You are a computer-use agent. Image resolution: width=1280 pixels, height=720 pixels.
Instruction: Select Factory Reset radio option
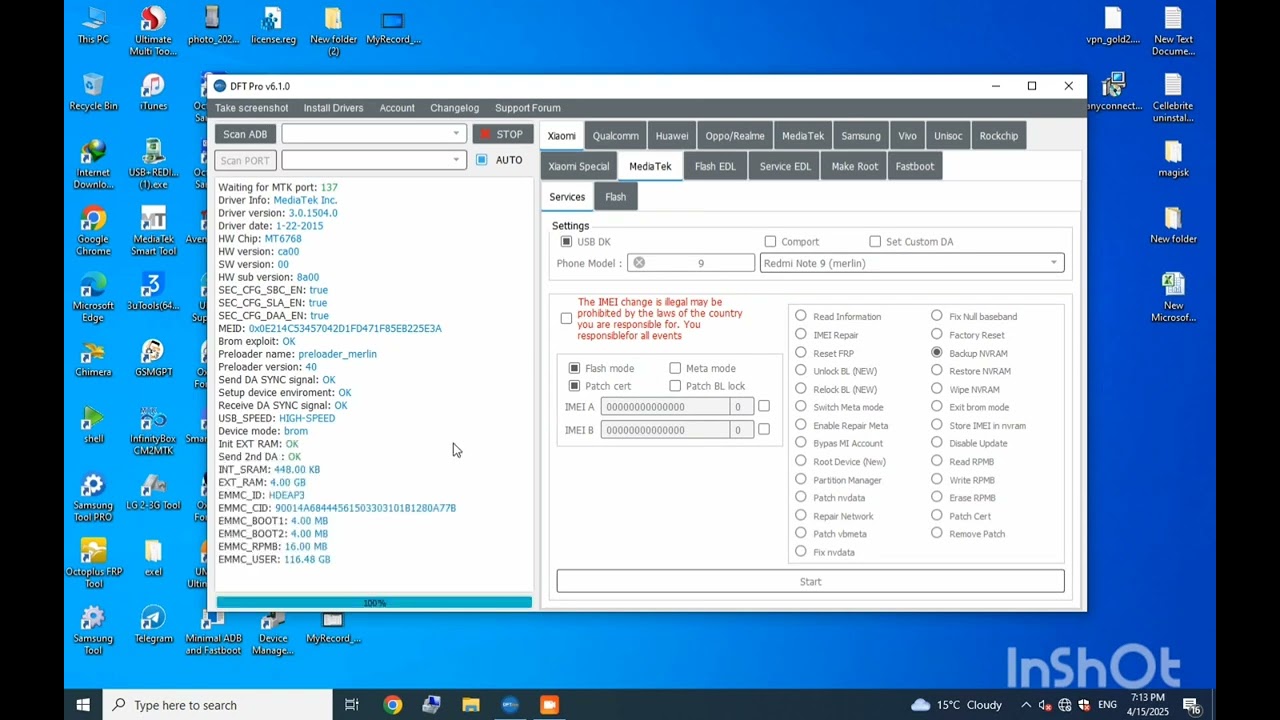(x=937, y=335)
